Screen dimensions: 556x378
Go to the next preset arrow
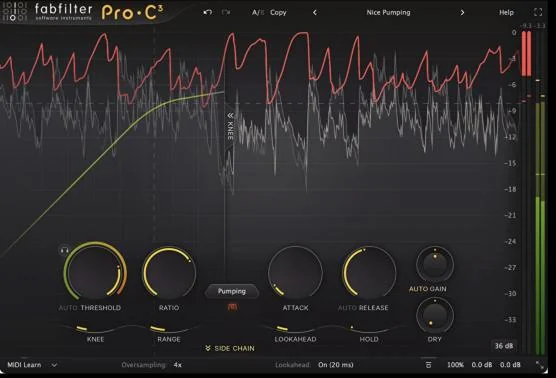coord(462,12)
